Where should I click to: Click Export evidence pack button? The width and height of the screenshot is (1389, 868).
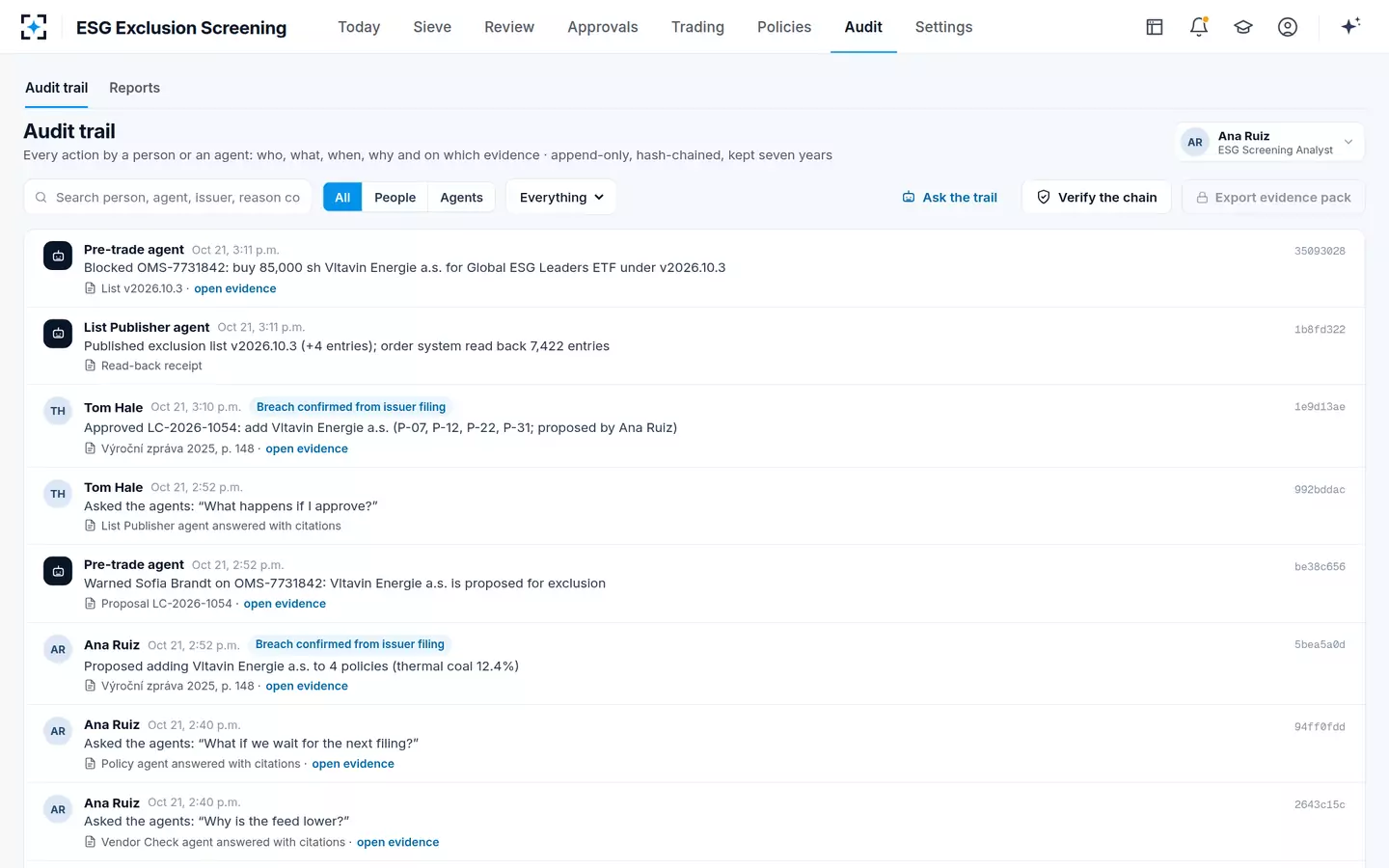pyautogui.click(x=1273, y=197)
